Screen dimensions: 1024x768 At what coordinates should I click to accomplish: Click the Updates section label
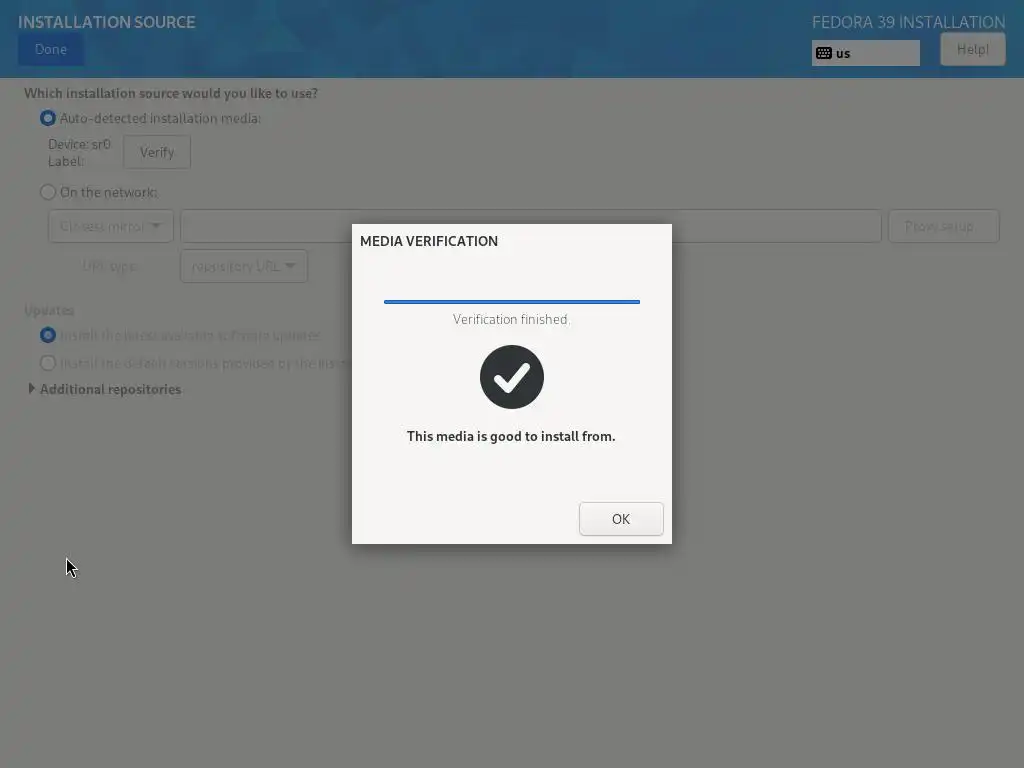[49, 310]
